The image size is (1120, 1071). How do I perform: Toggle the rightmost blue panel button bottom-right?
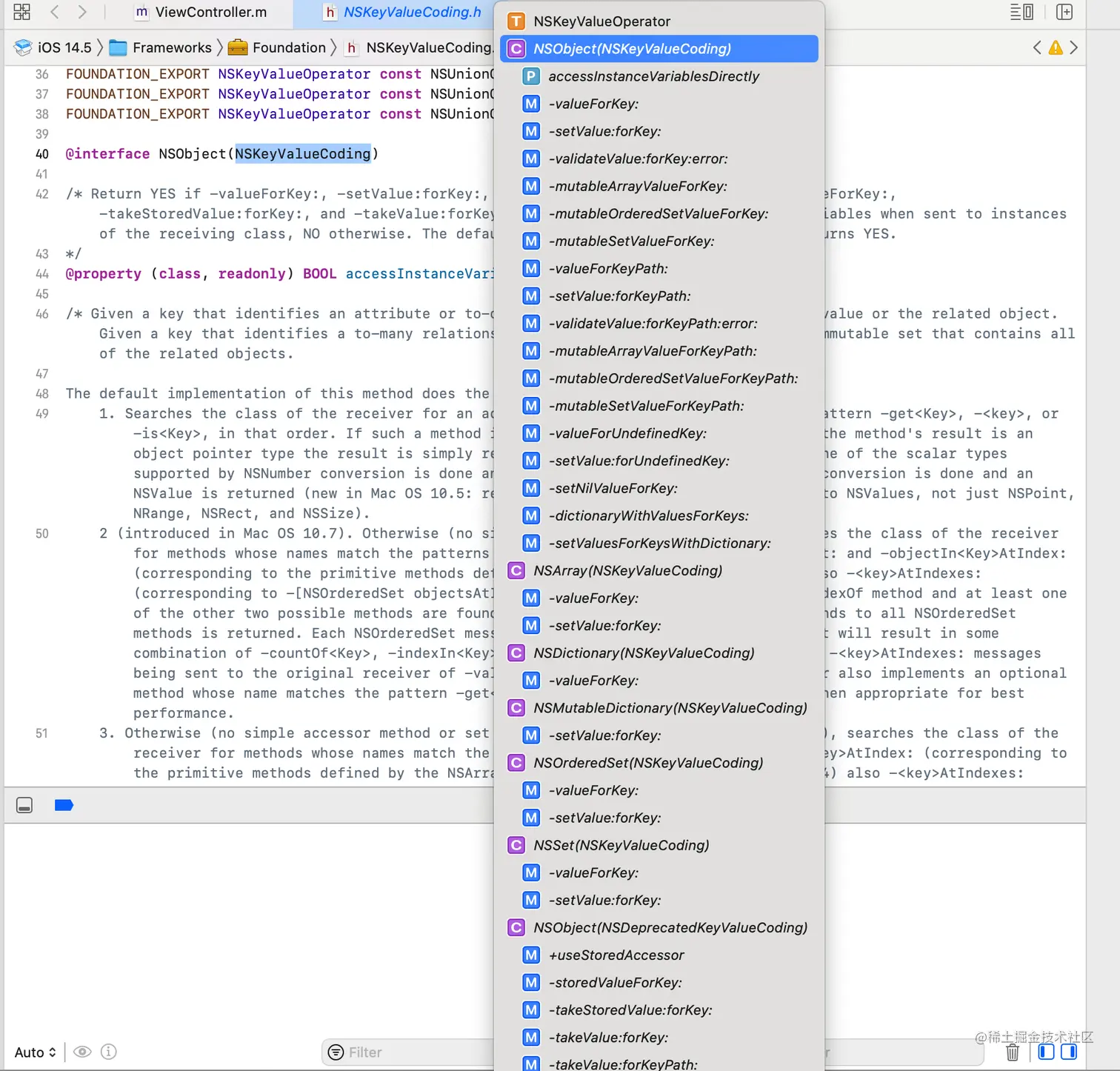coord(1070,1052)
